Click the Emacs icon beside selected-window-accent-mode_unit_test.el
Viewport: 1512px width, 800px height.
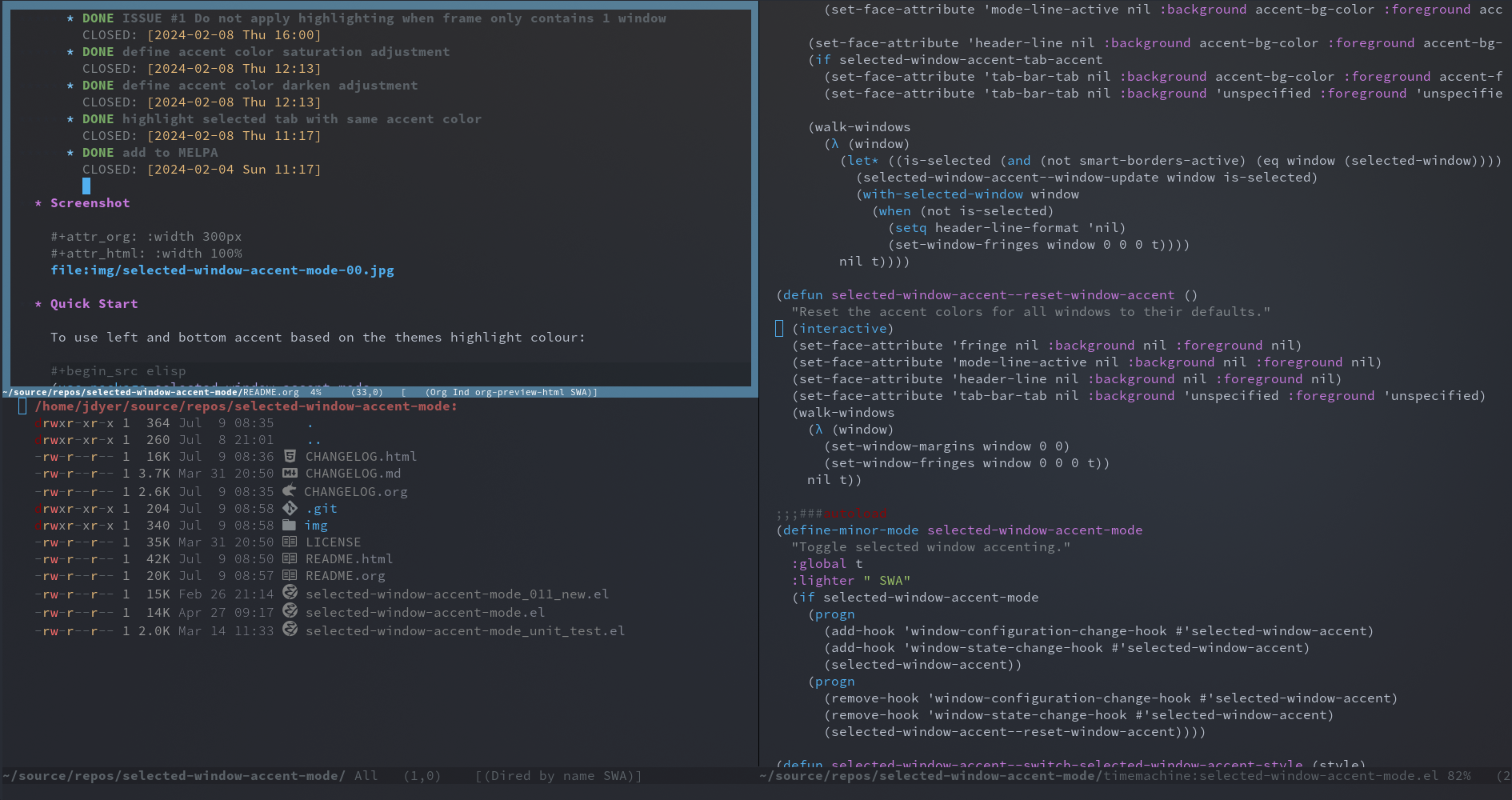click(x=290, y=629)
